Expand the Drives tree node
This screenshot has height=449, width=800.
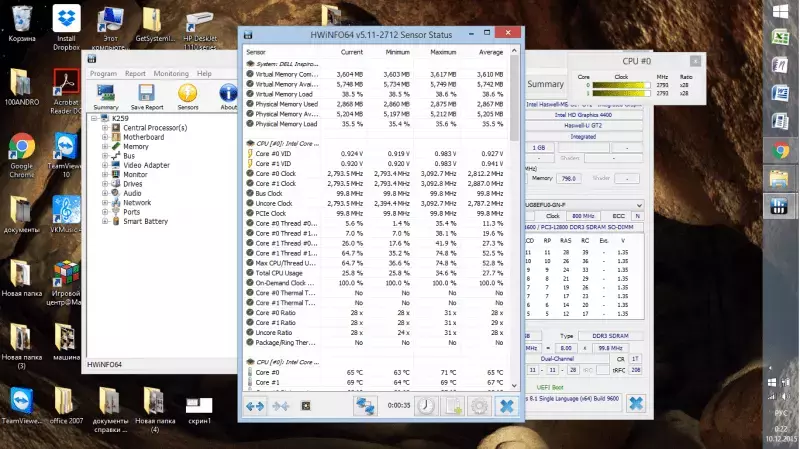105,184
